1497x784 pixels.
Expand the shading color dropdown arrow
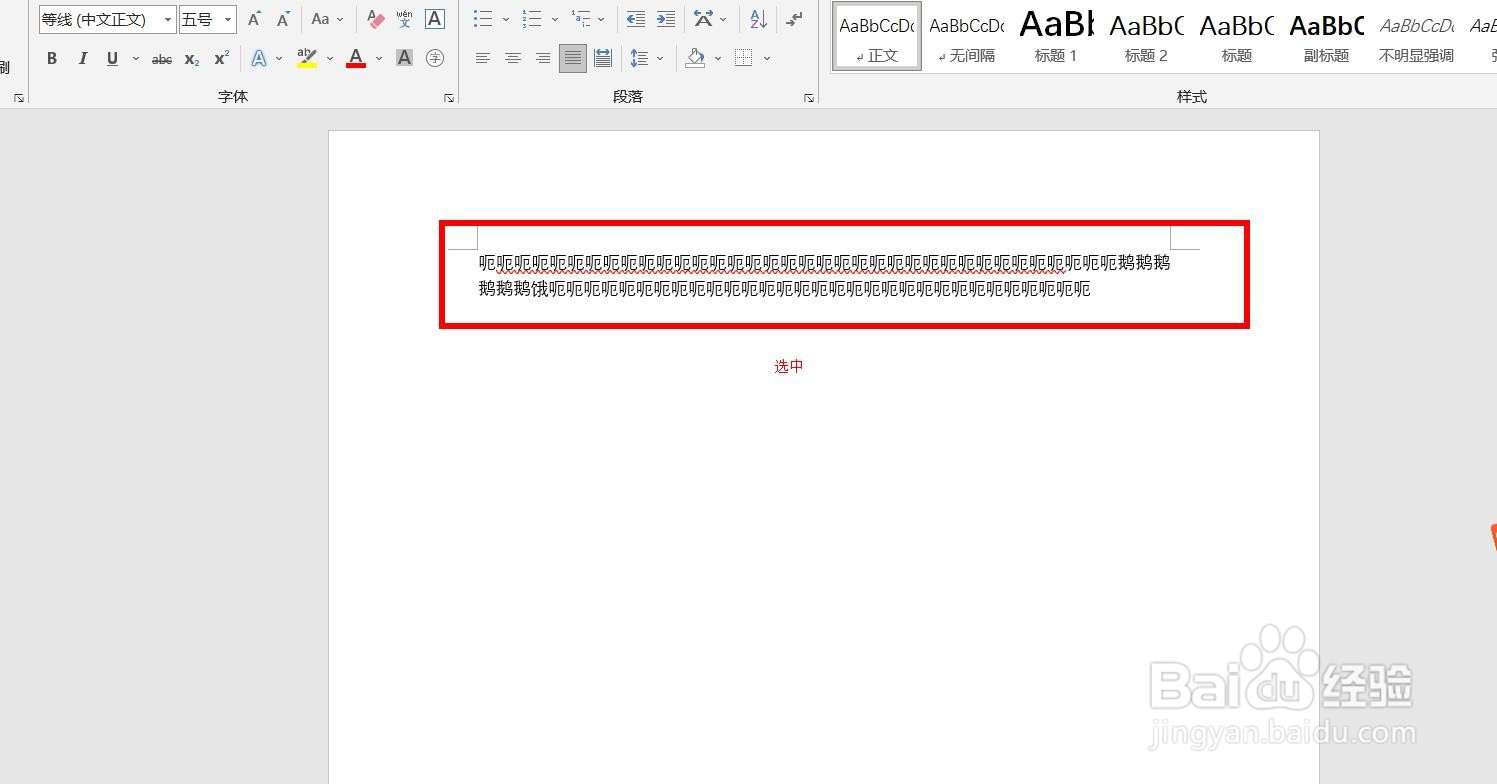tap(718, 59)
